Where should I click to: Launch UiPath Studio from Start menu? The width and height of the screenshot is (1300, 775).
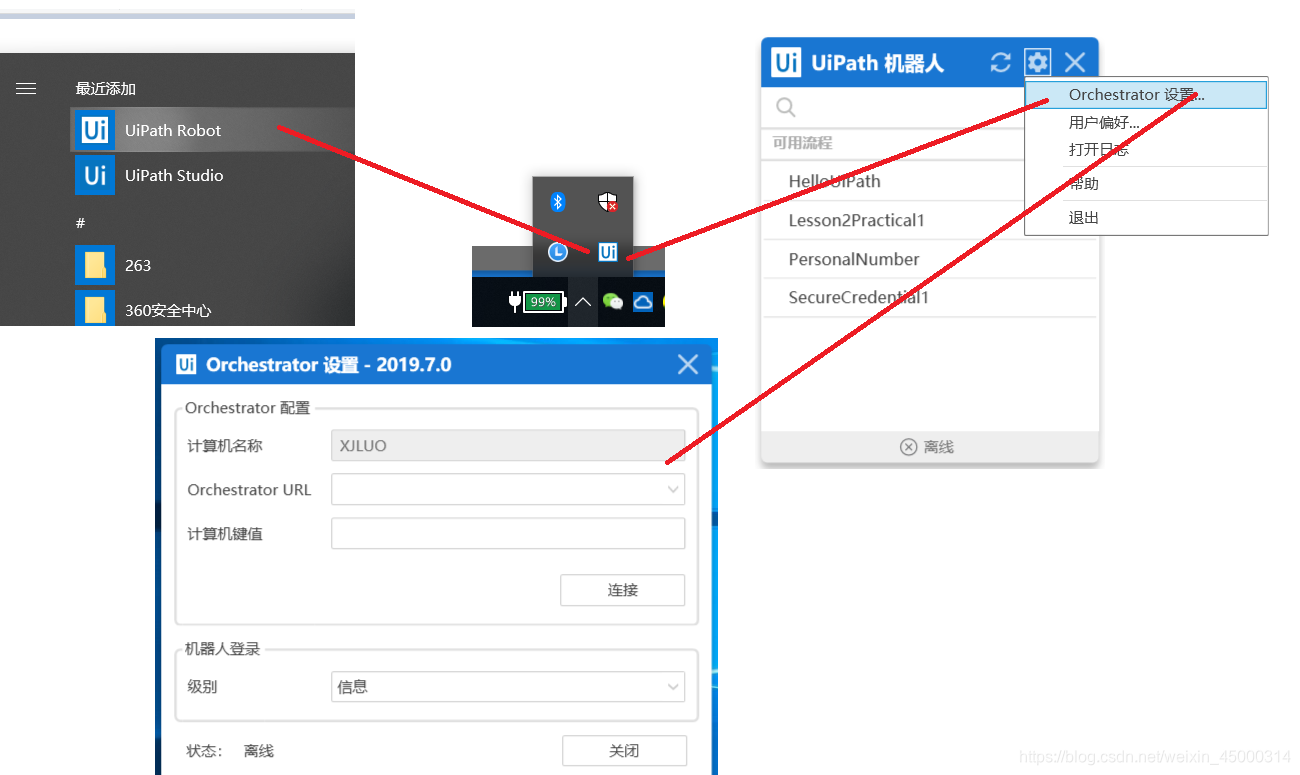[x=212, y=175]
